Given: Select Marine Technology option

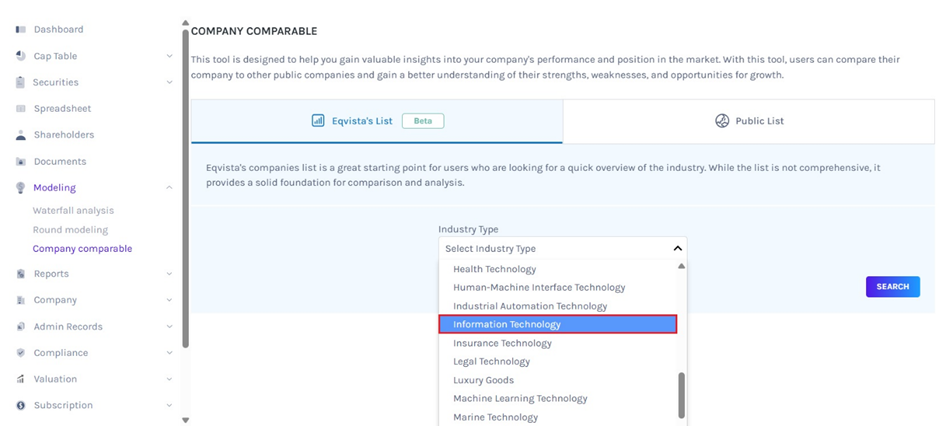Looking at the screenshot, I should point(558,417).
